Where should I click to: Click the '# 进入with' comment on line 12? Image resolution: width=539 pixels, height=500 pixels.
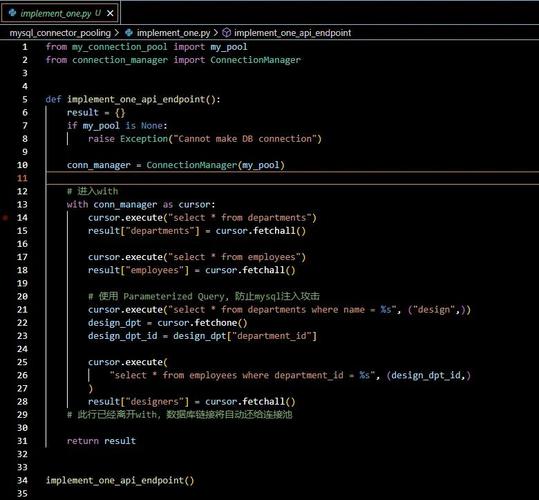[92, 191]
